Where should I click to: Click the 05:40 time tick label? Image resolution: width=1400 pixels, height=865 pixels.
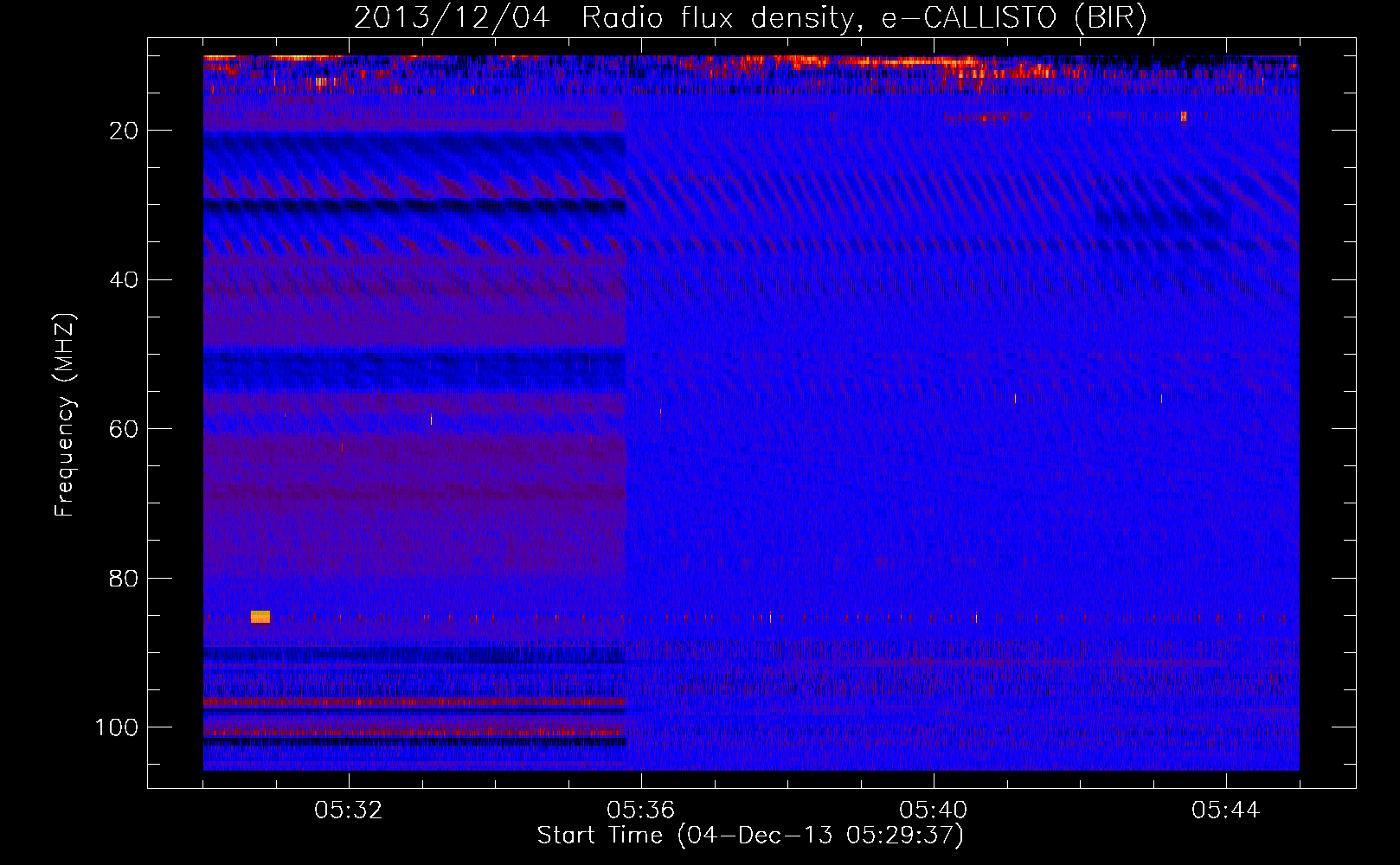click(x=934, y=811)
